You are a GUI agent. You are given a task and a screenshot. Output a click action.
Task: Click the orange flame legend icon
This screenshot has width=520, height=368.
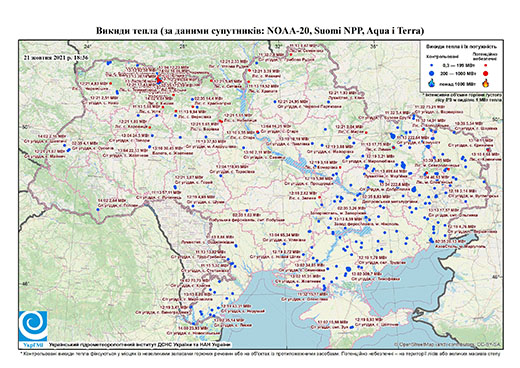486,83
